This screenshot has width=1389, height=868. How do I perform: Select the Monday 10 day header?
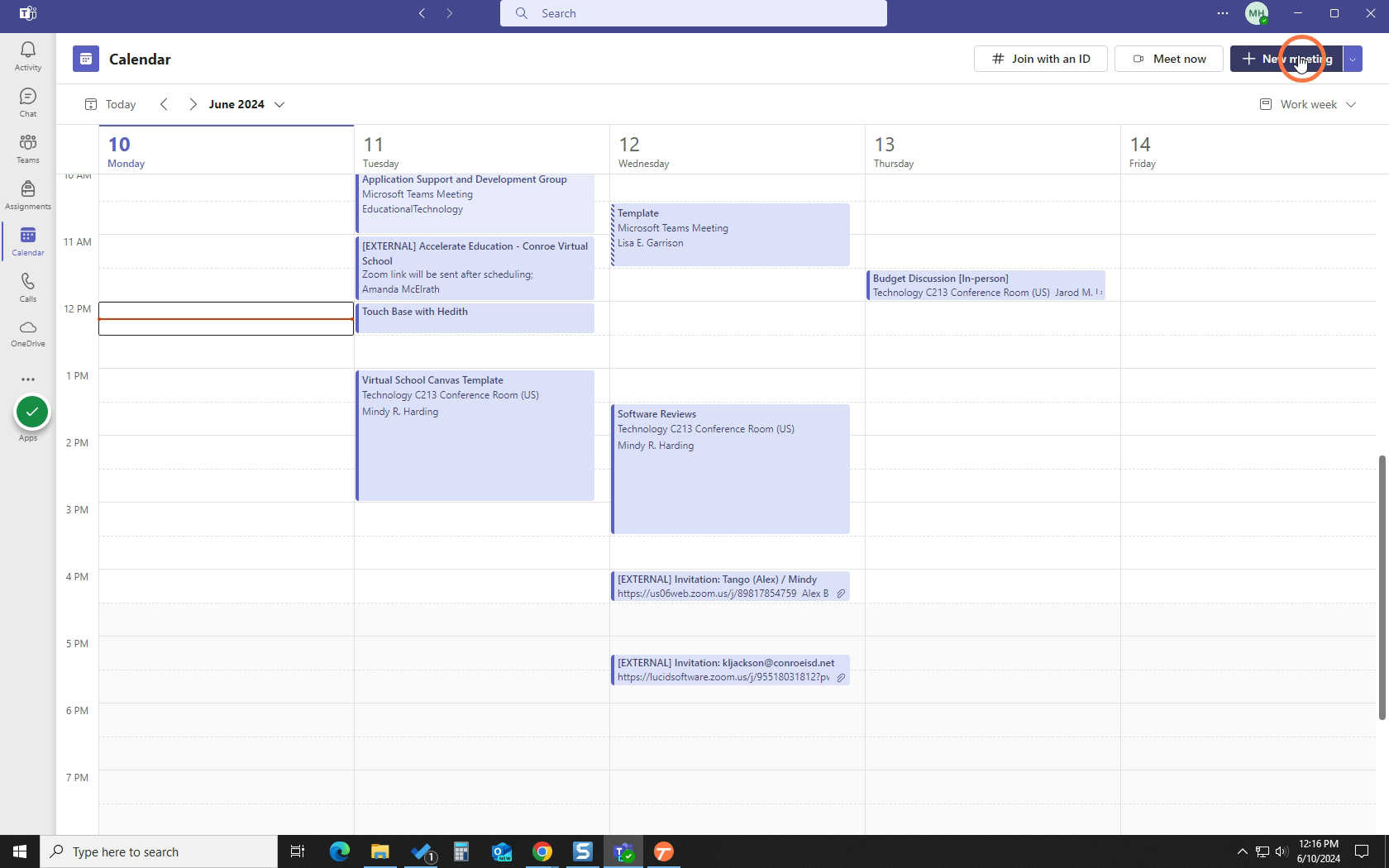pos(226,150)
